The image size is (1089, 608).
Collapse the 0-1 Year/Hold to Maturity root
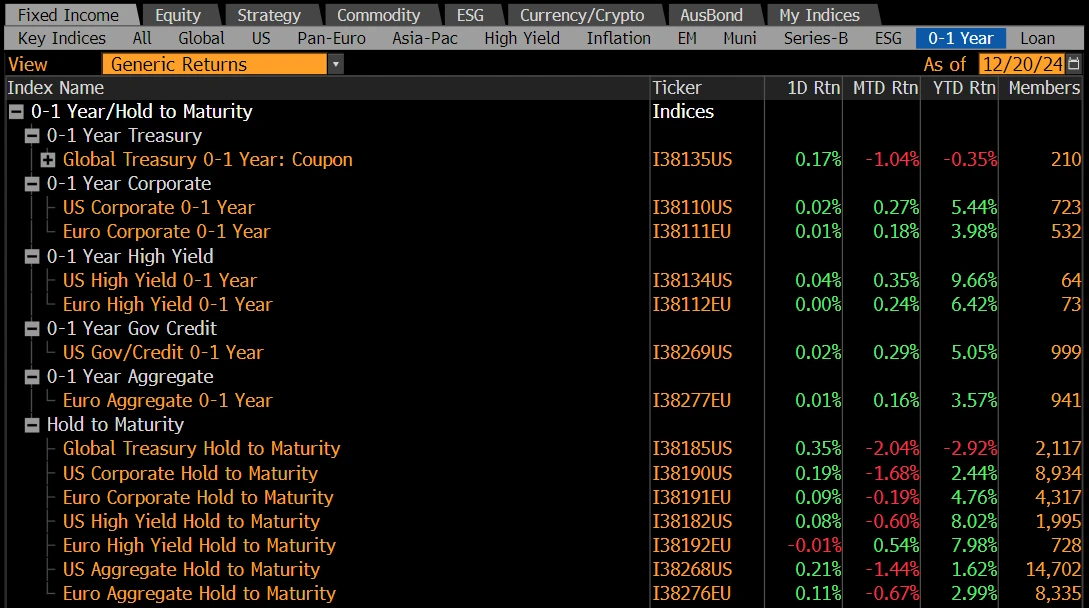16,112
